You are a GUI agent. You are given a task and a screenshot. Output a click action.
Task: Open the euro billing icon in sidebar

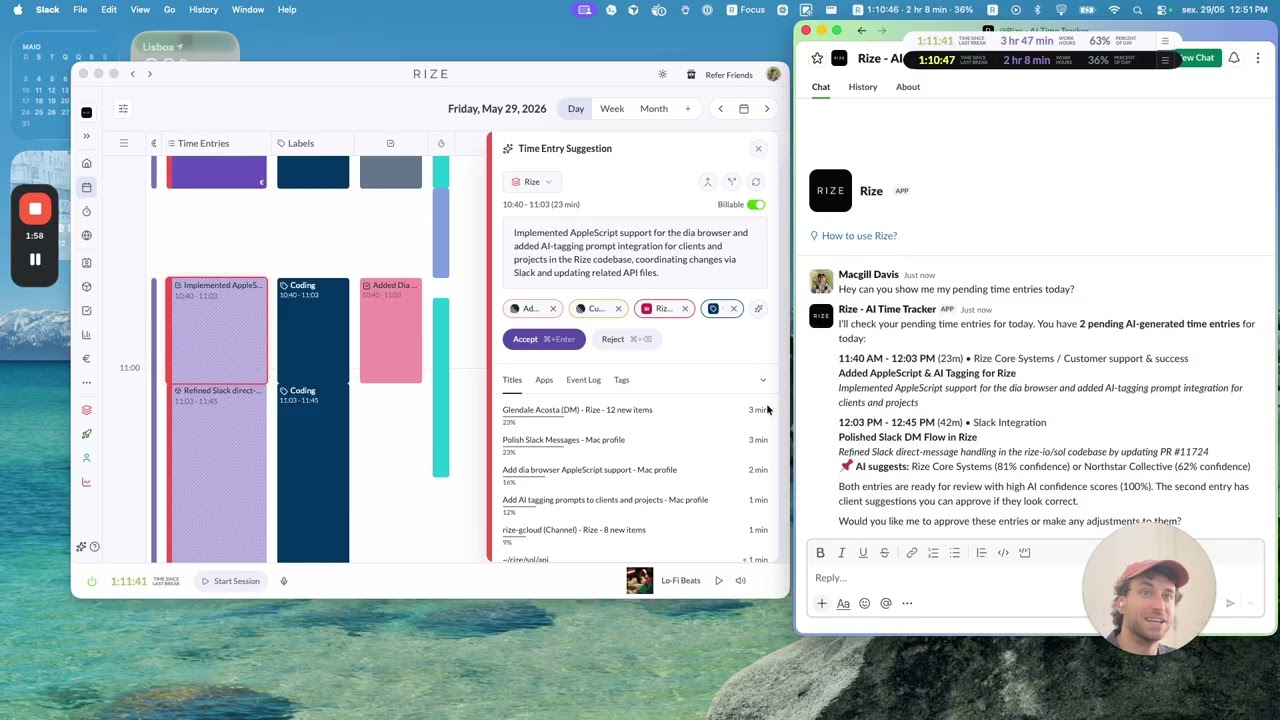coord(87,359)
